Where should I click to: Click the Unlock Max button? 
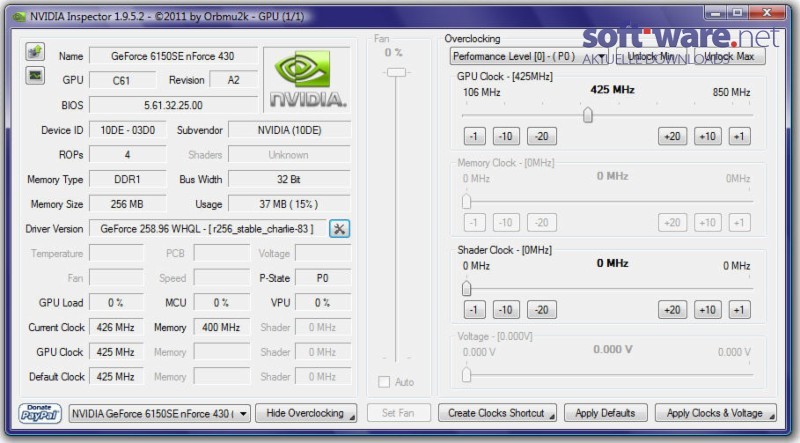[x=729, y=56]
